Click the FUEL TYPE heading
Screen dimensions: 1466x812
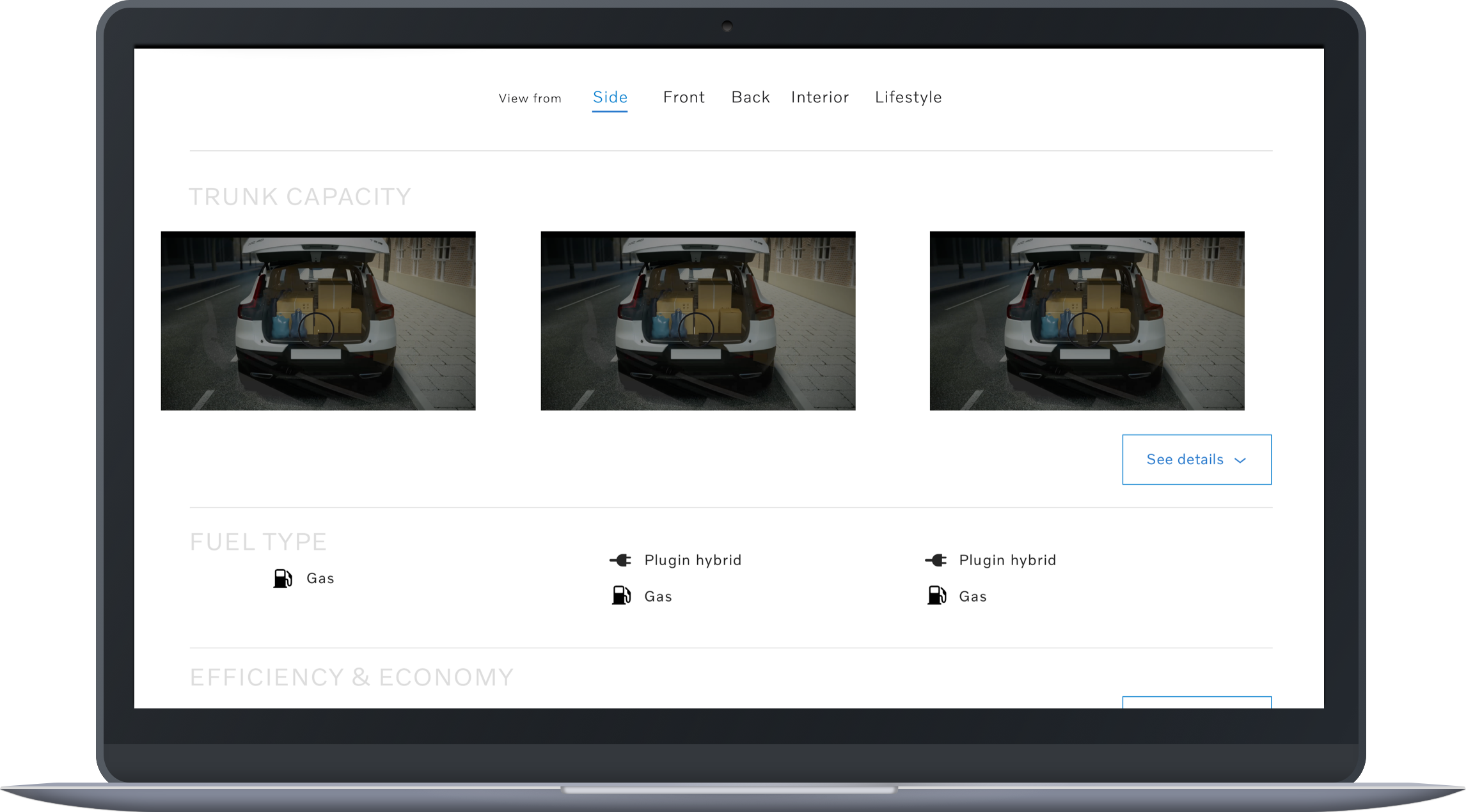[258, 542]
